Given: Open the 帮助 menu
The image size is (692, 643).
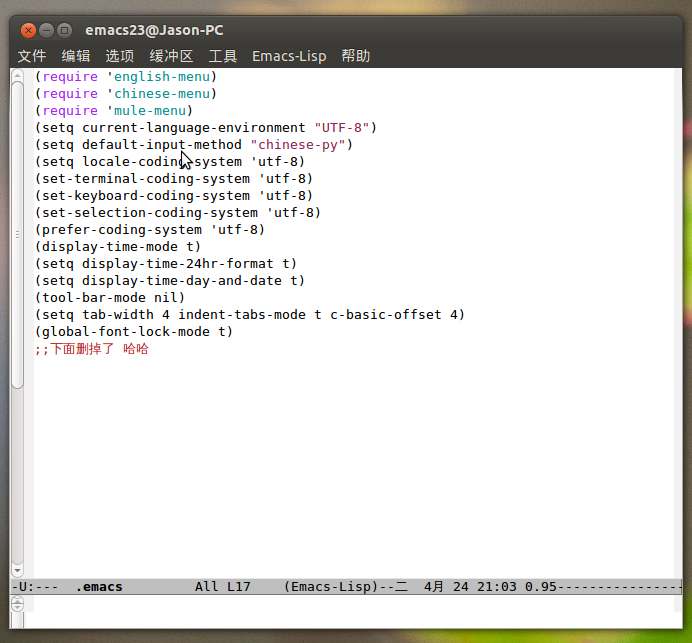Looking at the screenshot, I should 356,56.
